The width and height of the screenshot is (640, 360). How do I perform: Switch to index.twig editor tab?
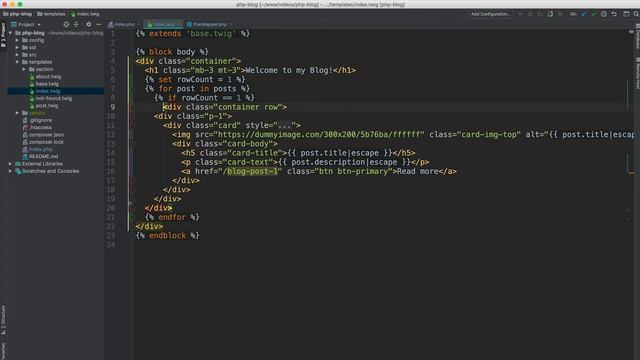click(162, 24)
